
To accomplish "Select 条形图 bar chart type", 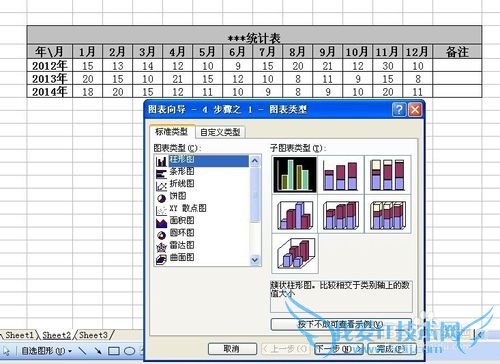I will [x=202, y=172].
